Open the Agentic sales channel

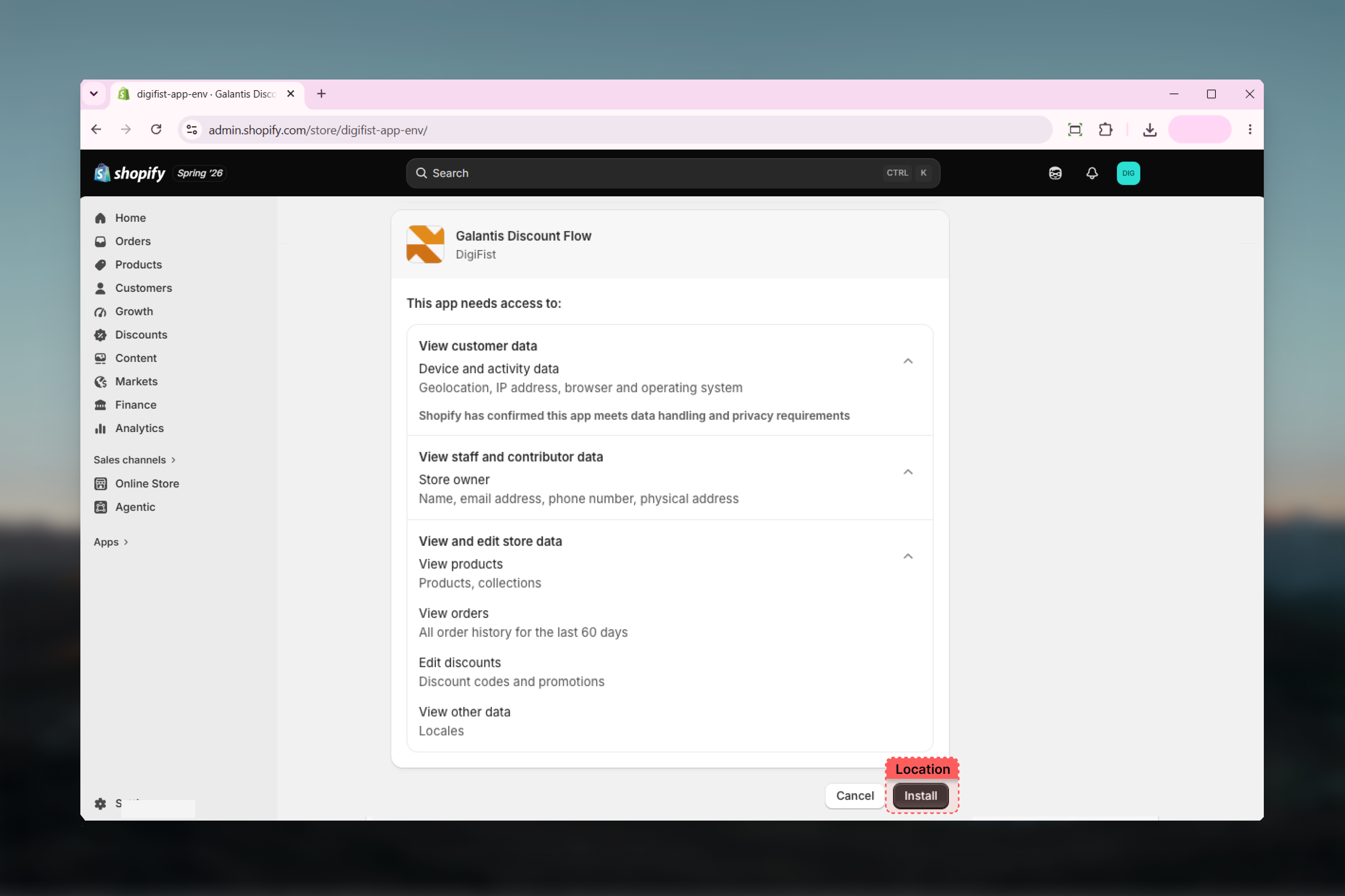(135, 507)
